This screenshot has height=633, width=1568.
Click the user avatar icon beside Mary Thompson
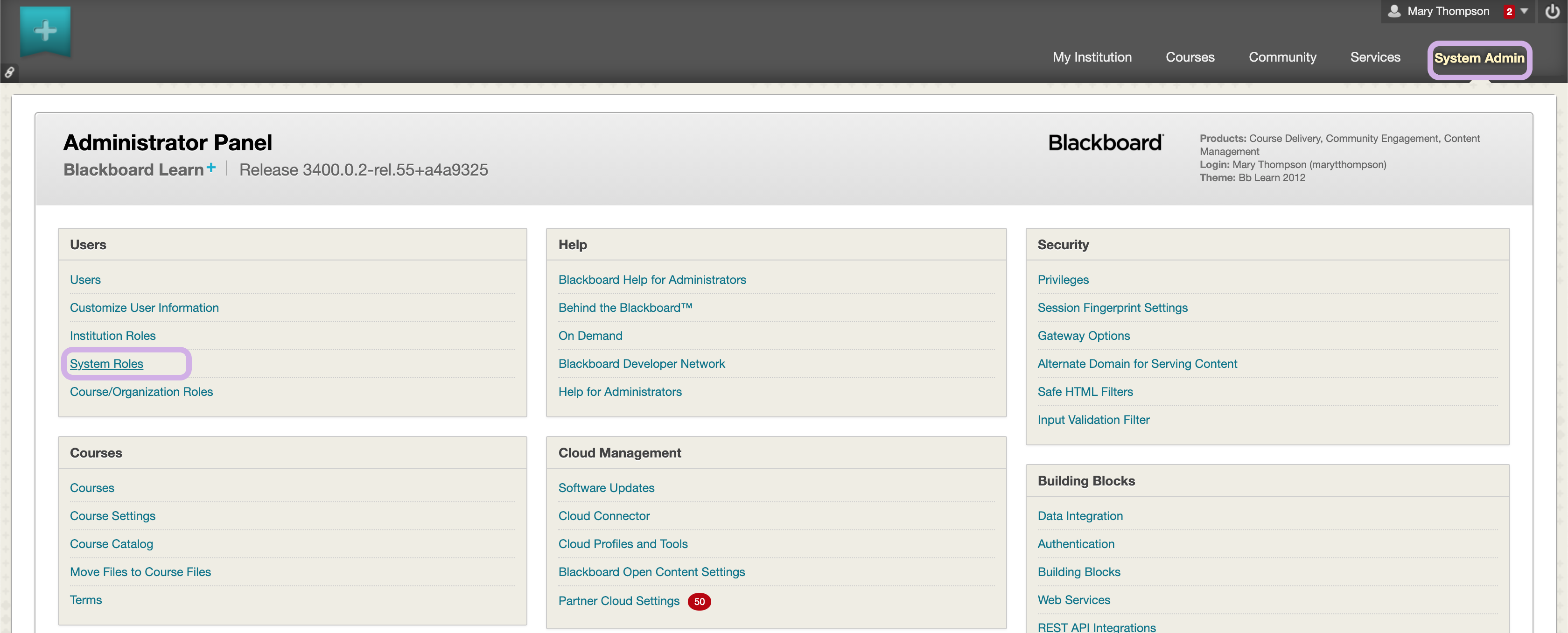(x=1394, y=11)
